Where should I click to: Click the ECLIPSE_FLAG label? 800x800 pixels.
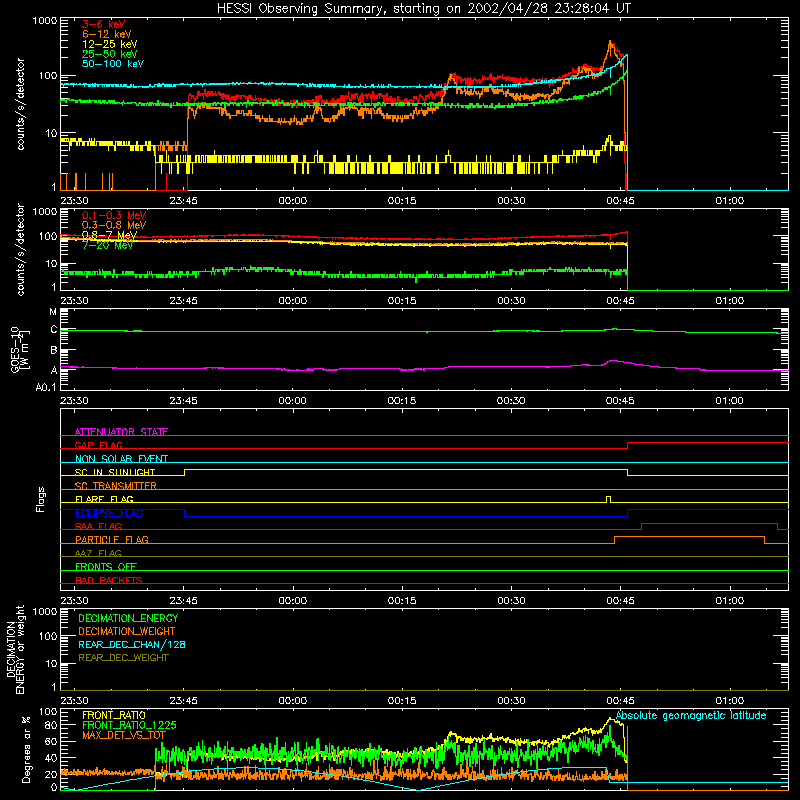109,513
